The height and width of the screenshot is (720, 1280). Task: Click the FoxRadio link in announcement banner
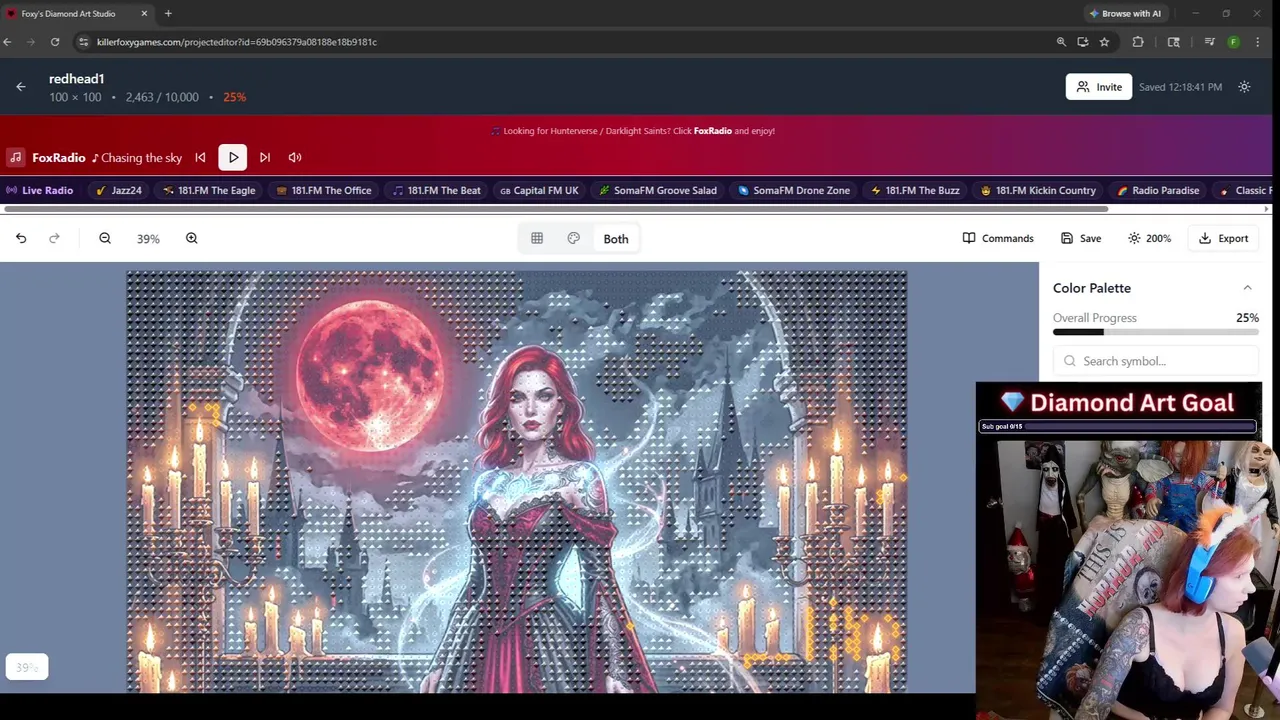point(713,131)
